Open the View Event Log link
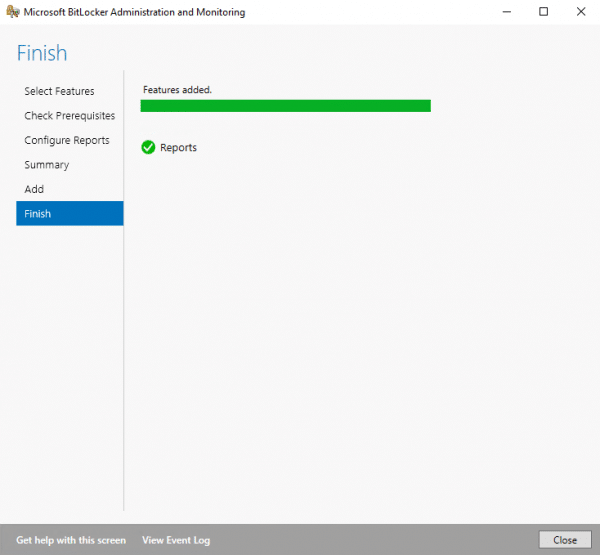 pyautogui.click(x=176, y=540)
